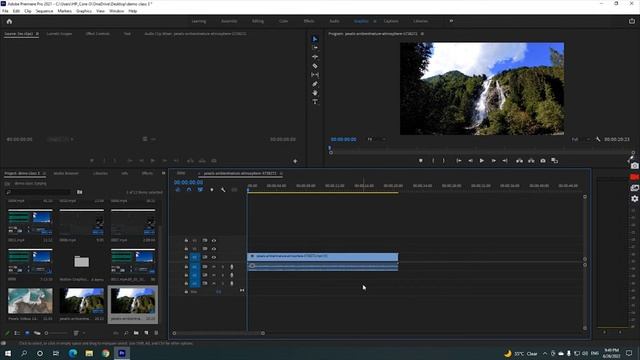Toggle V3 track output eye

point(214,240)
